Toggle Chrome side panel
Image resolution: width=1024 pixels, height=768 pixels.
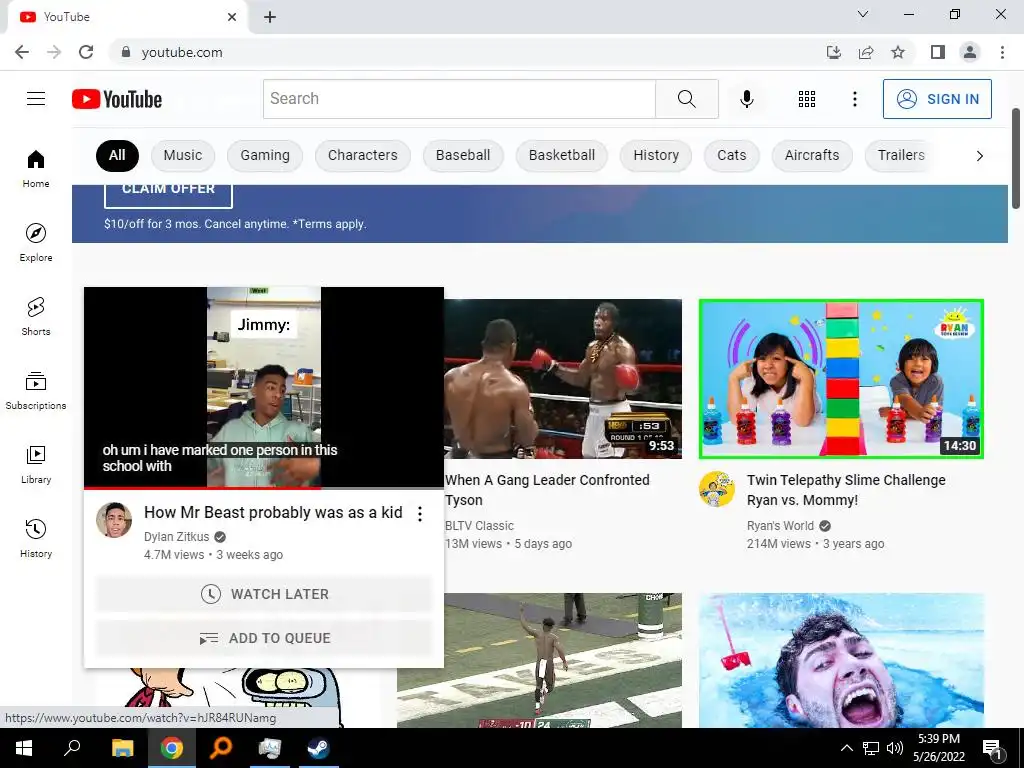click(938, 52)
